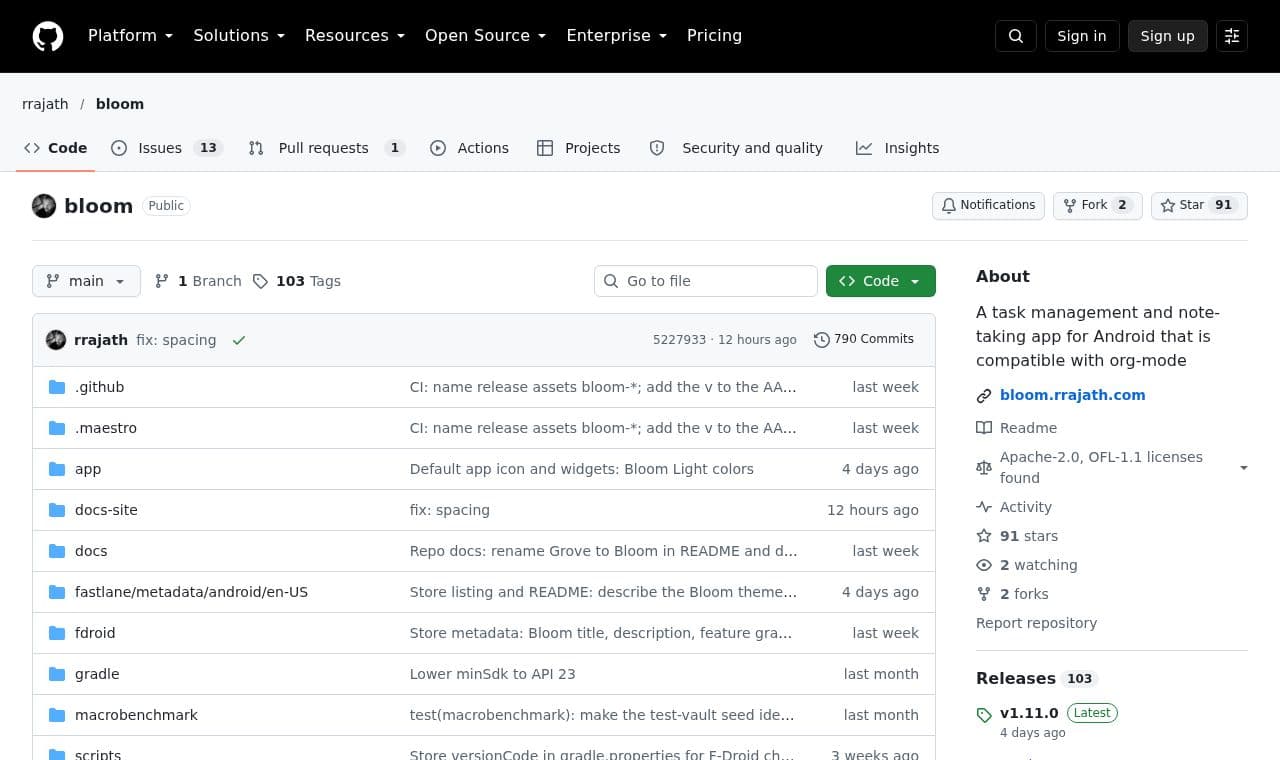Expand the licenses found dropdown arrow
Viewport: 1280px width, 760px height.
(x=1244, y=468)
